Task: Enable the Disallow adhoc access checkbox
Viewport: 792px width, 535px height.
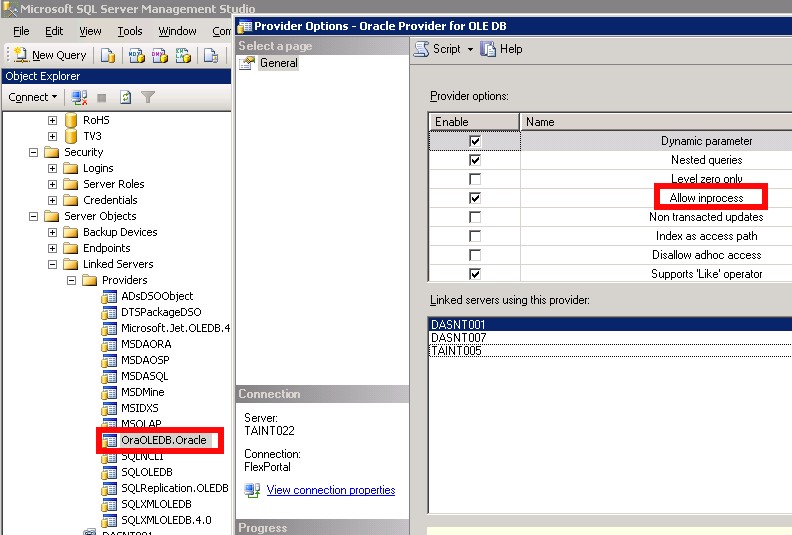Action: (x=475, y=255)
